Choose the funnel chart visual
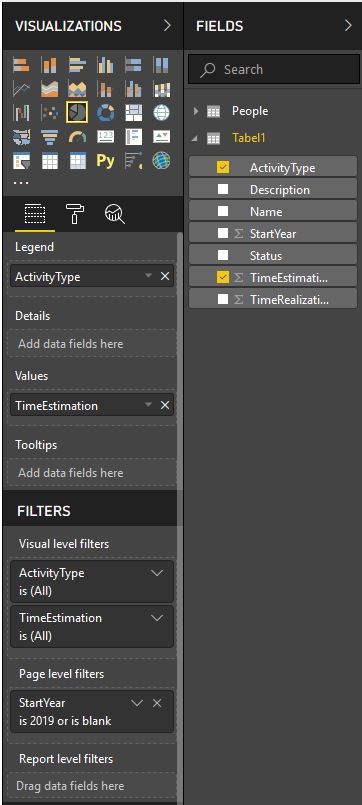Image resolution: width=362 pixels, height=805 pixels. tap(49, 137)
